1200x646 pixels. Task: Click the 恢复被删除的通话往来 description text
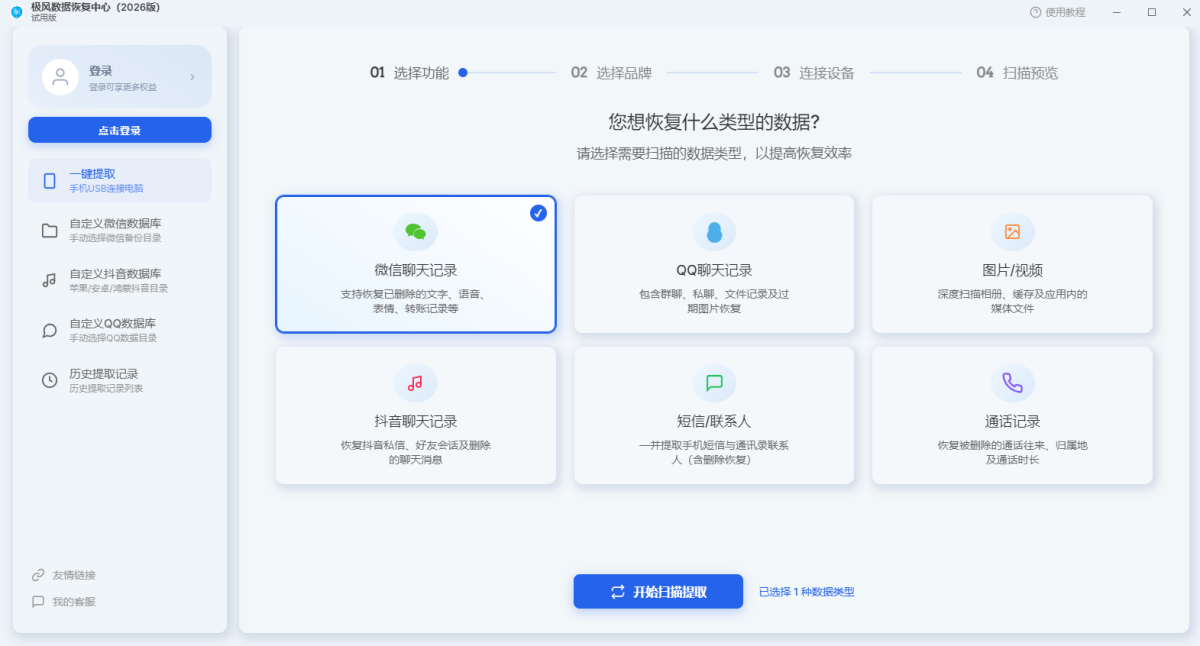1012,452
